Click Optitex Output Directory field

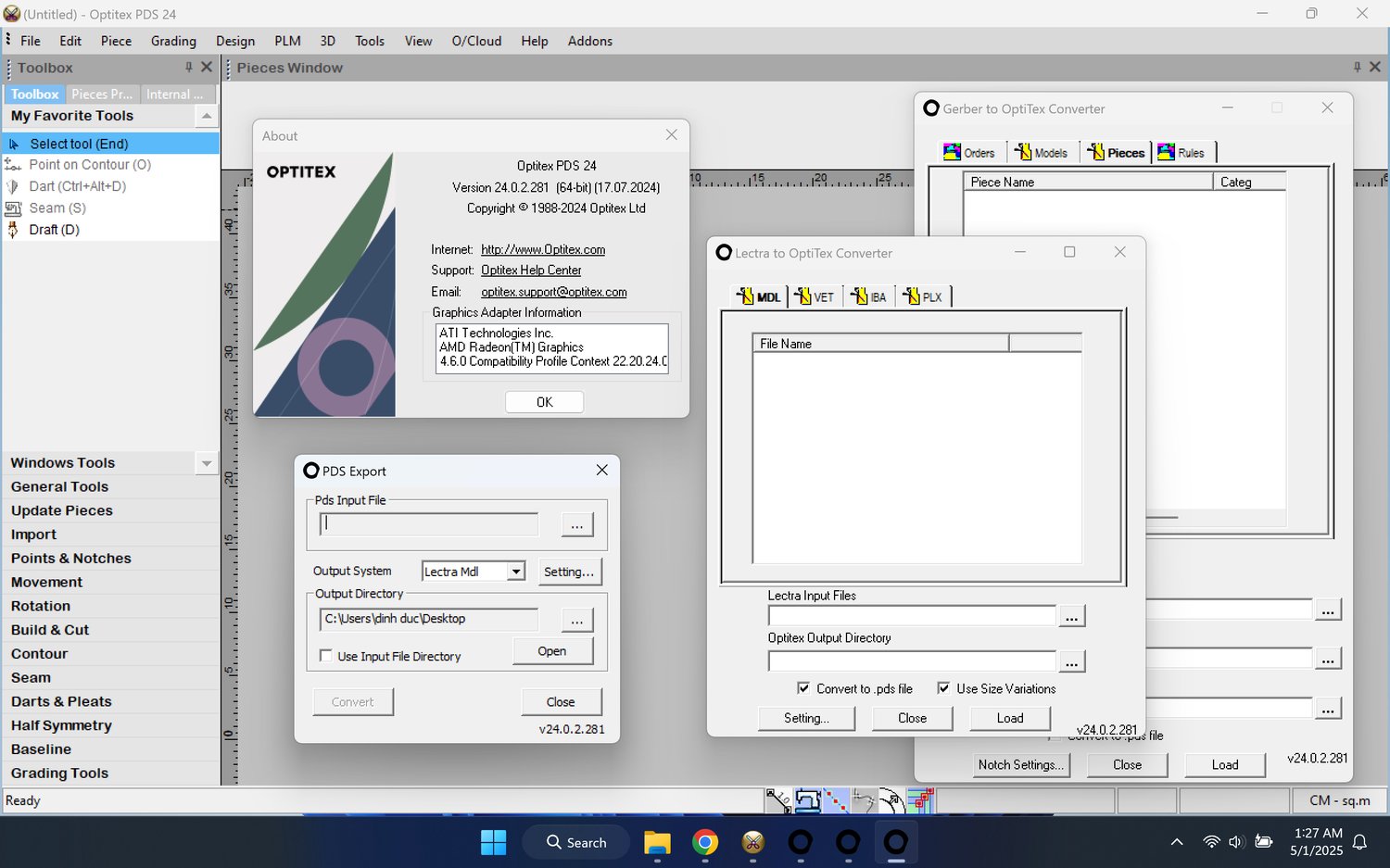pos(912,660)
